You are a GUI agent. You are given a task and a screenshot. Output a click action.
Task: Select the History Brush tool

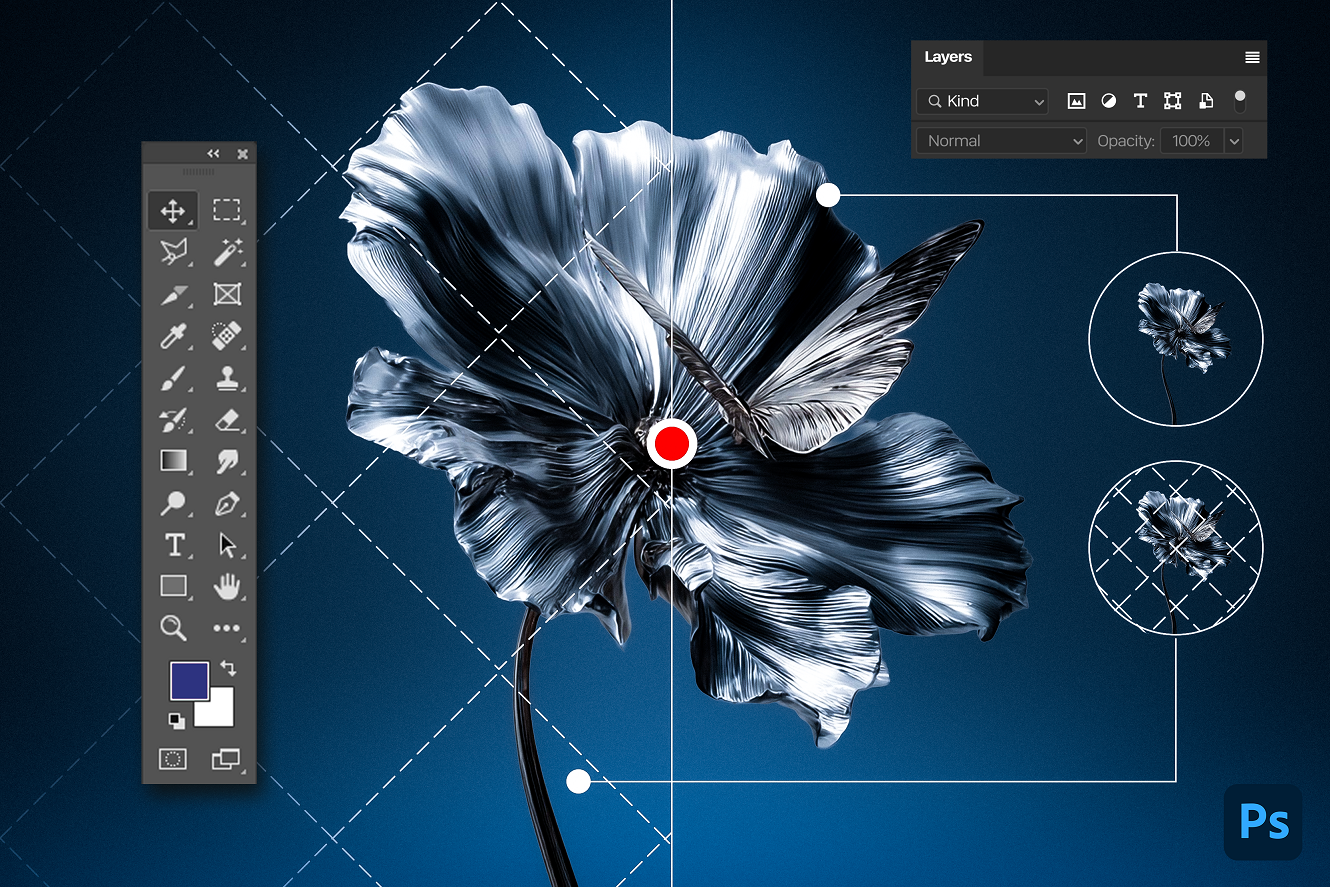pyautogui.click(x=174, y=420)
